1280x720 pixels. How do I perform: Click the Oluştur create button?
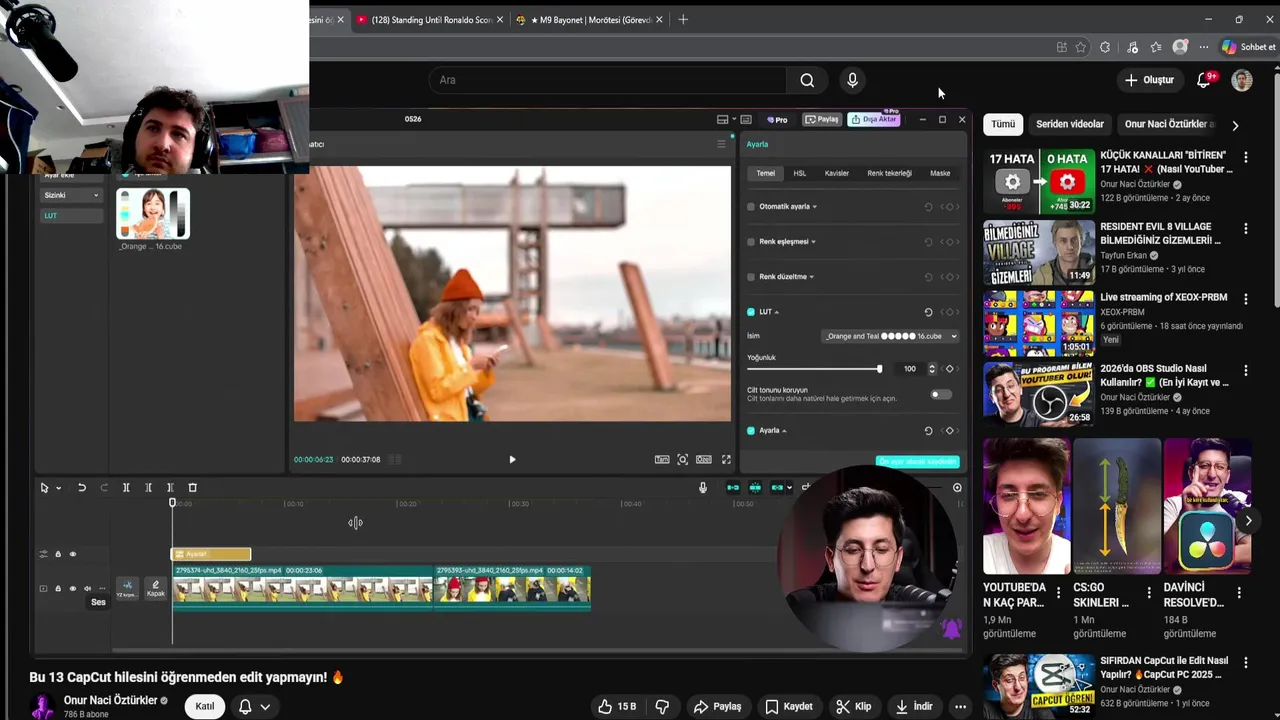pyautogui.click(x=1149, y=80)
